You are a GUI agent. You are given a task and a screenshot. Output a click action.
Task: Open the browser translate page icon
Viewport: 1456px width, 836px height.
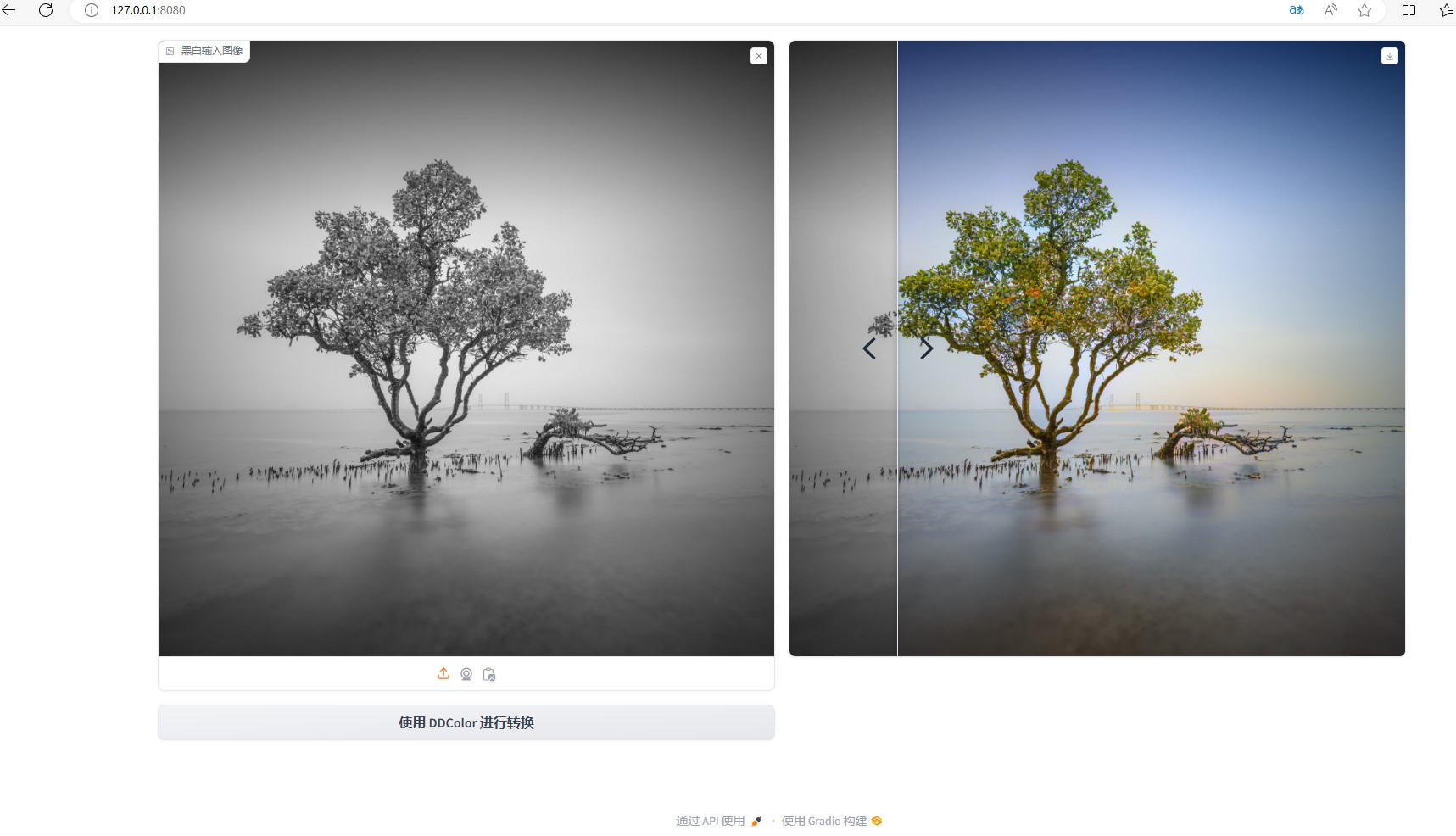click(x=1297, y=10)
